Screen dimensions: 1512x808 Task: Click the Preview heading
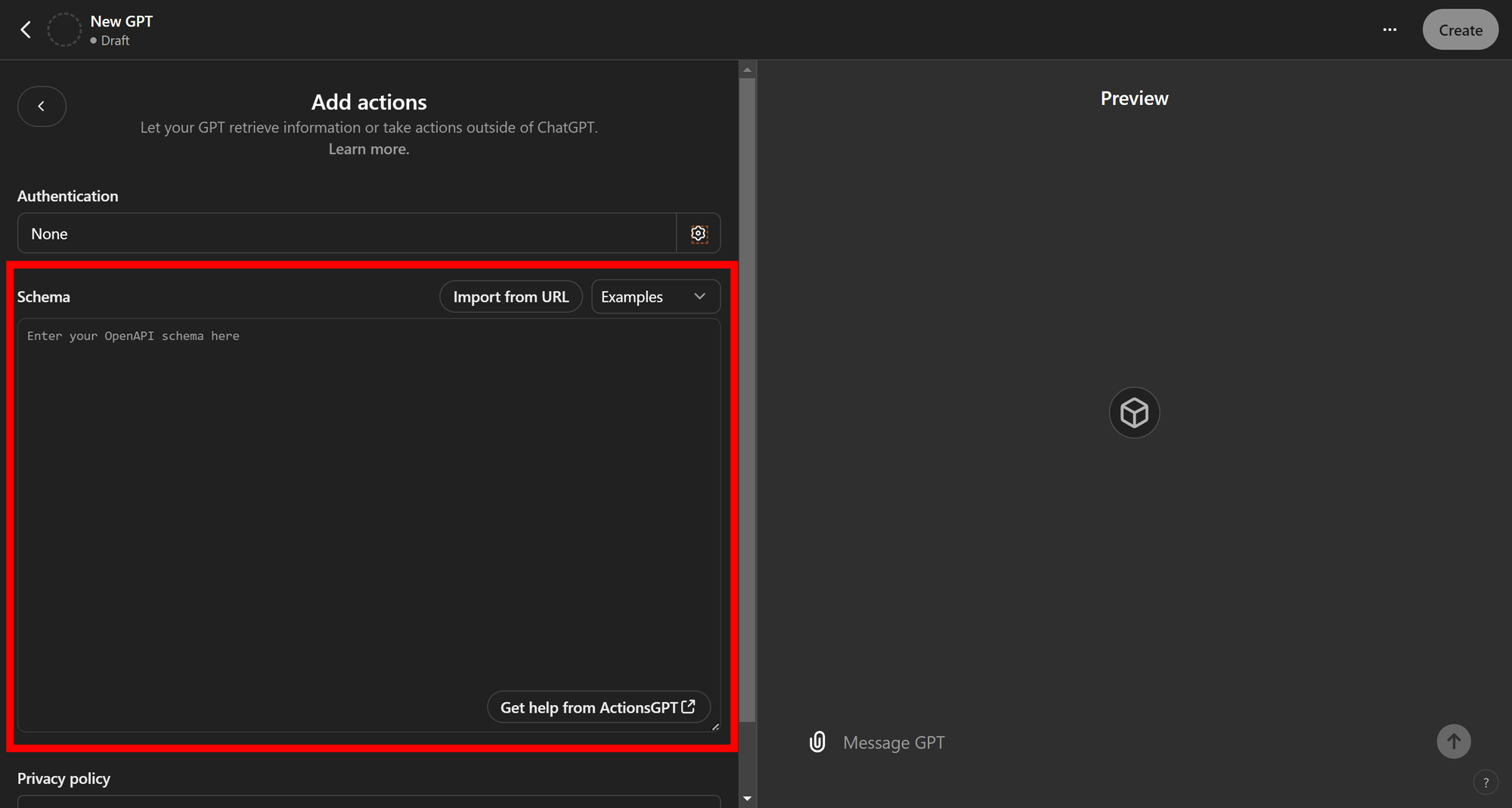click(1134, 99)
